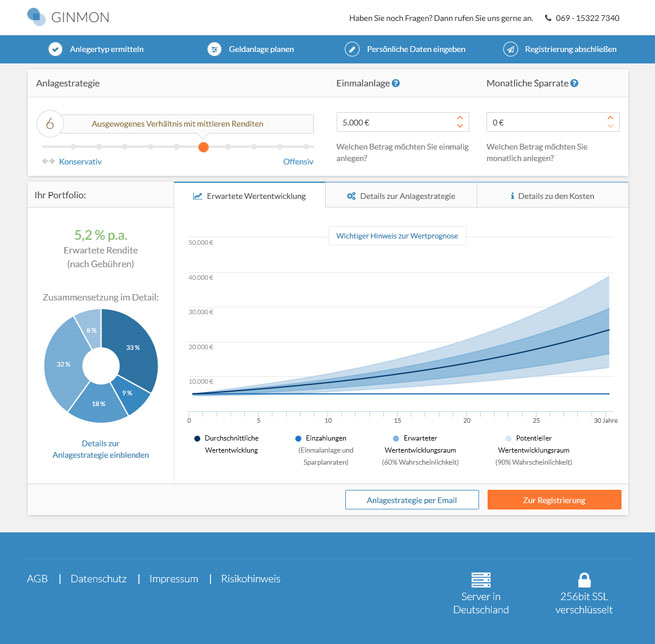Screen dimensions: 655x644
Task: Increase the Monatliche Sparrate with the up arrow
Action: 610,118
